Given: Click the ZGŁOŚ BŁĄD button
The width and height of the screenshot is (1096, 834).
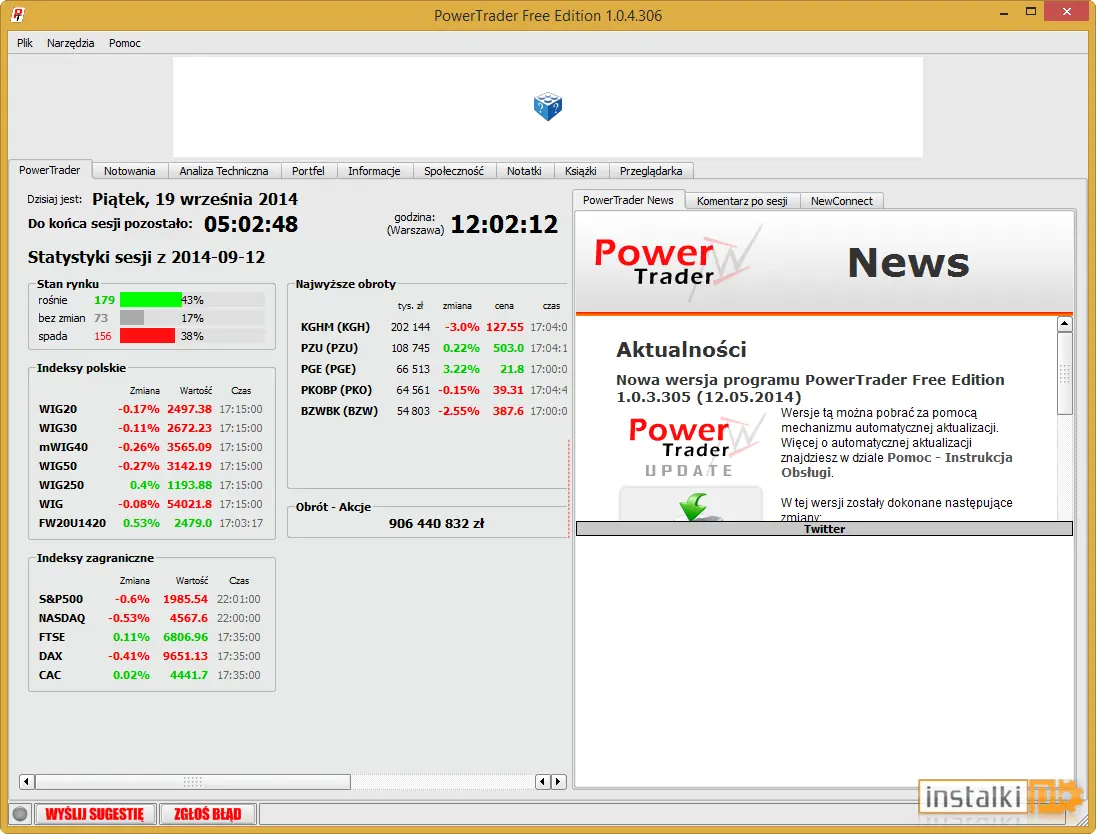Looking at the screenshot, I should (208, 814).
